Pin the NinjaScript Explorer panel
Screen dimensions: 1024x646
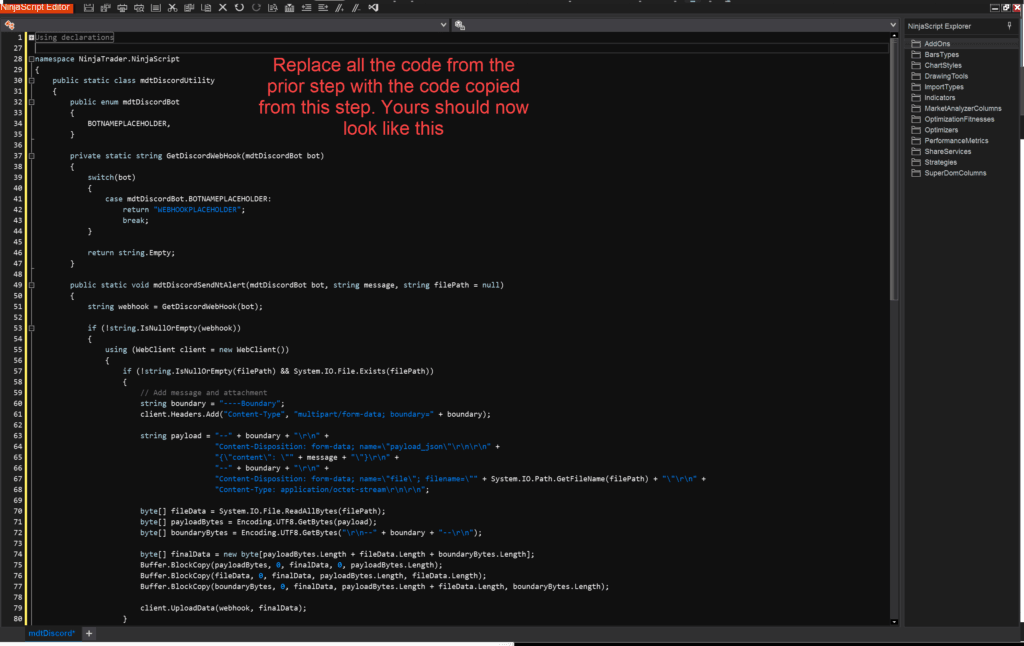[x=1010, y=26]
